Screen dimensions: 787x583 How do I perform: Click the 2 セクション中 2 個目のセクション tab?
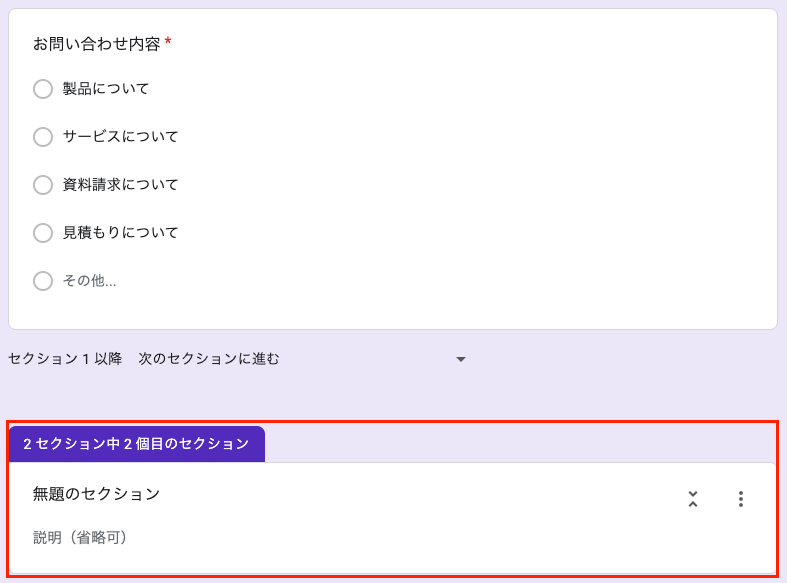click(x=136, y=444)
